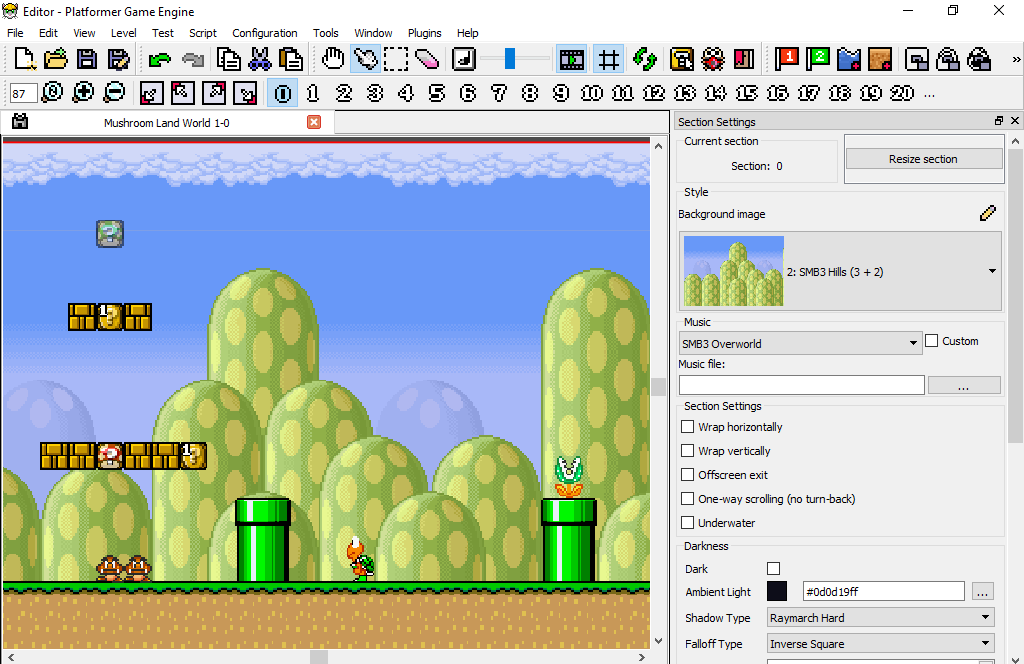
Task: Choose the dashed-rectangle selection tool
Action: pyautogui.click(x=396, y=59)
